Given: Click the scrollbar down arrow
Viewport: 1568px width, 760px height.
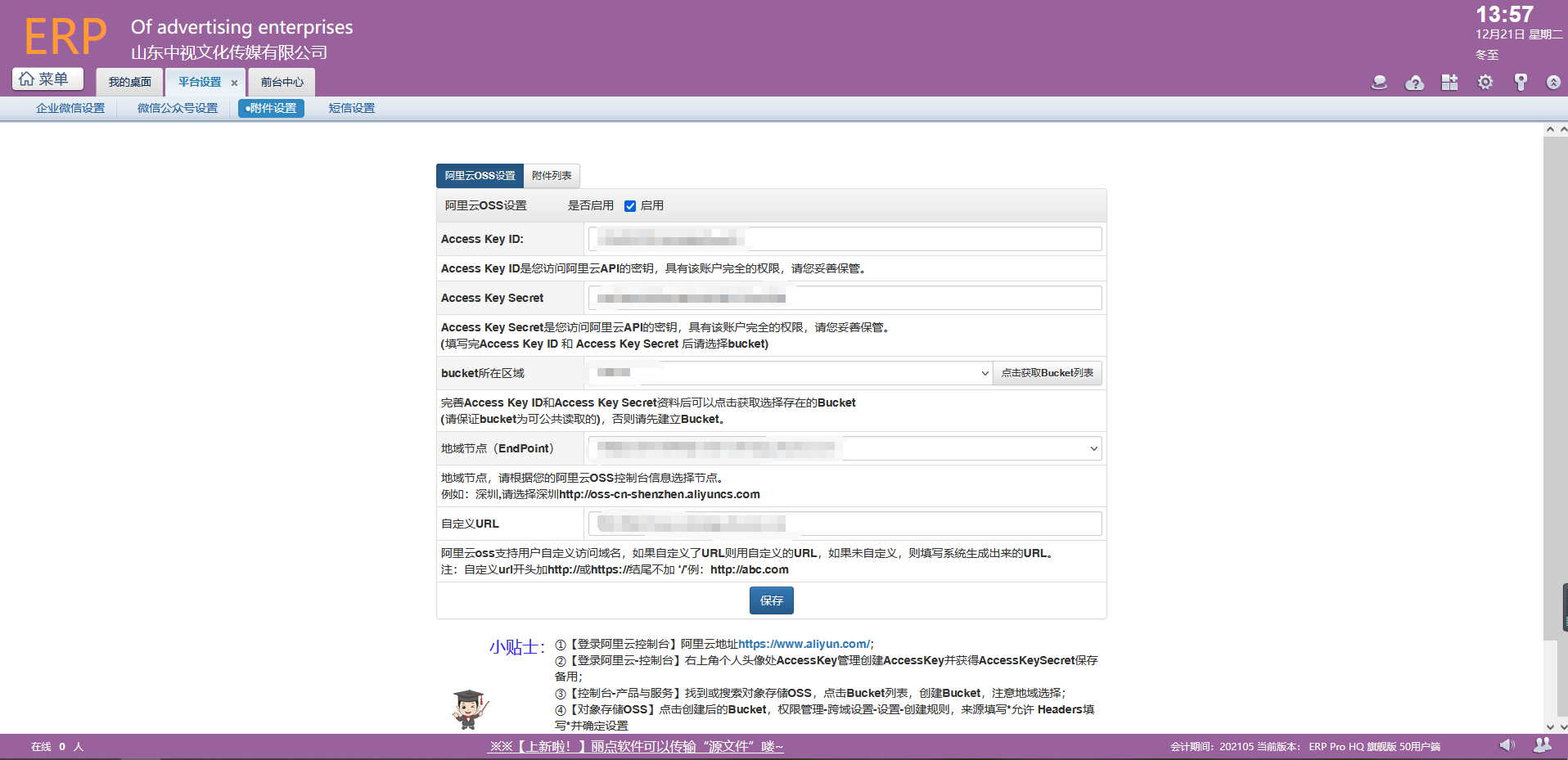Looking at the screenshot, I should point(1549,726).
